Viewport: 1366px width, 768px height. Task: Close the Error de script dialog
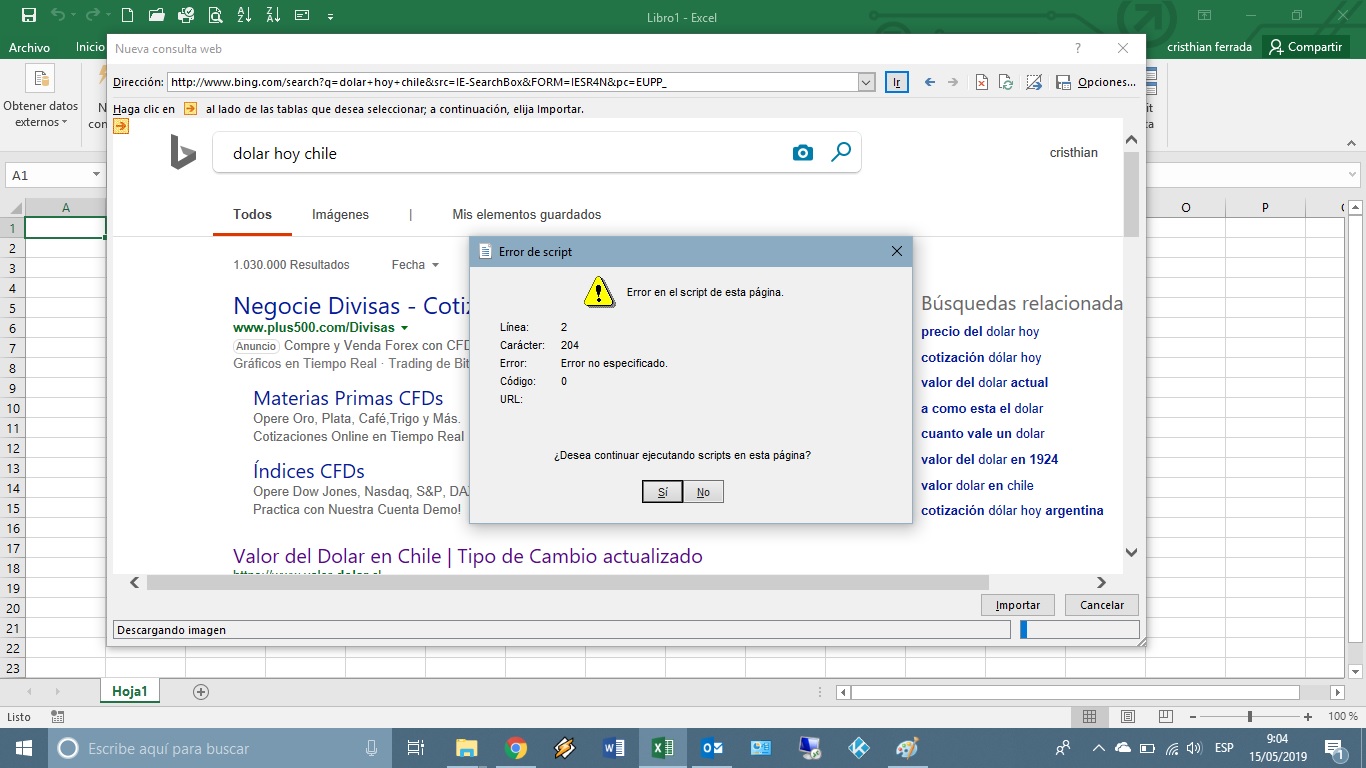(x=897, y=252)
